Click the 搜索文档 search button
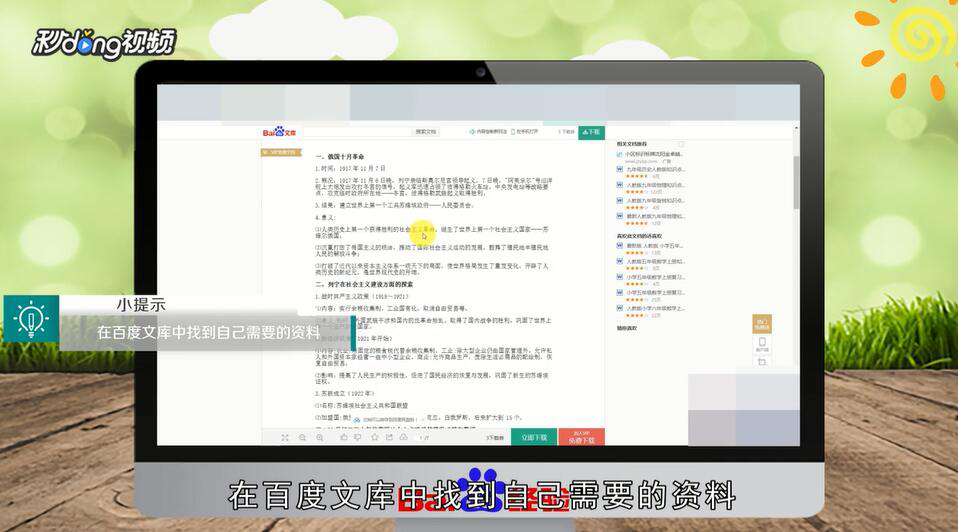 click(x=426, y=132)
